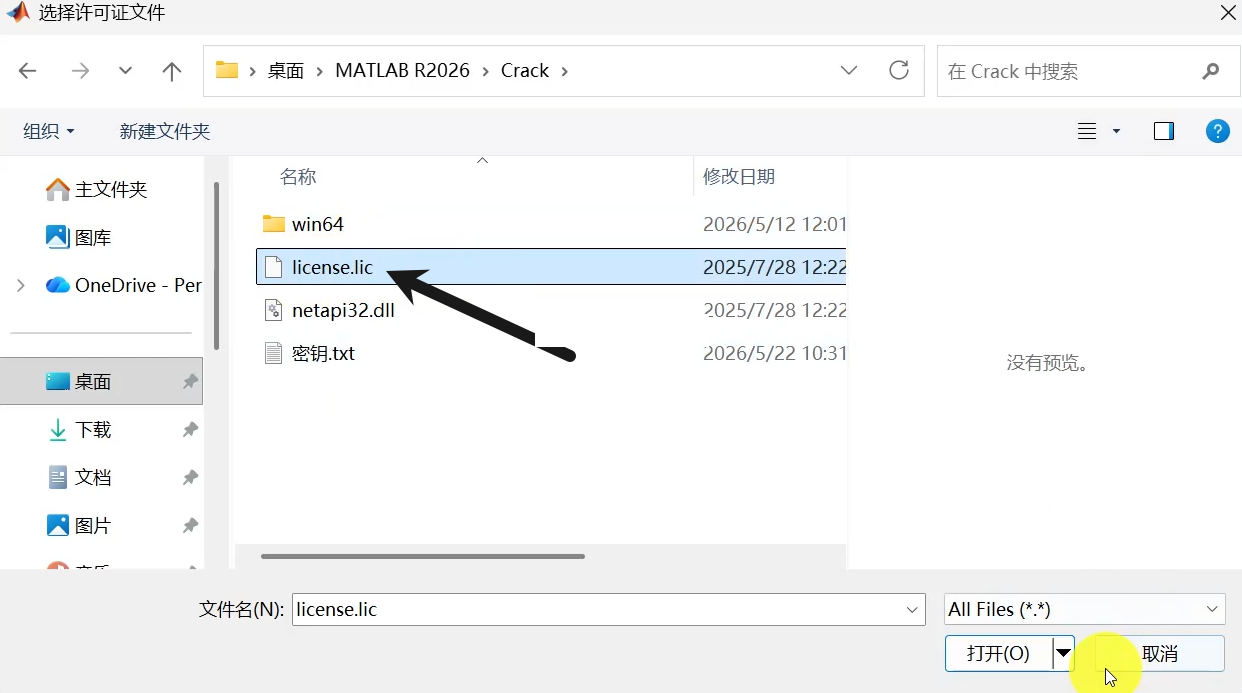Click the 取消 button
Viewport: 1242px width, 693px height.
(1160, 653)
